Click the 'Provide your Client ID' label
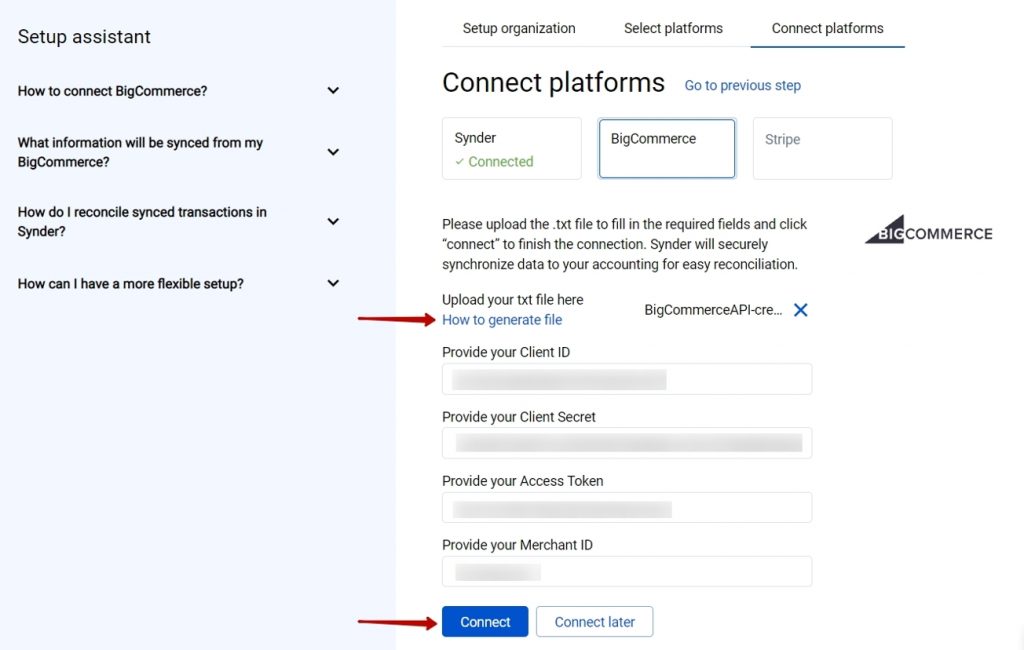This screenshot has width=1024, height=650. (x=506, y=352)
